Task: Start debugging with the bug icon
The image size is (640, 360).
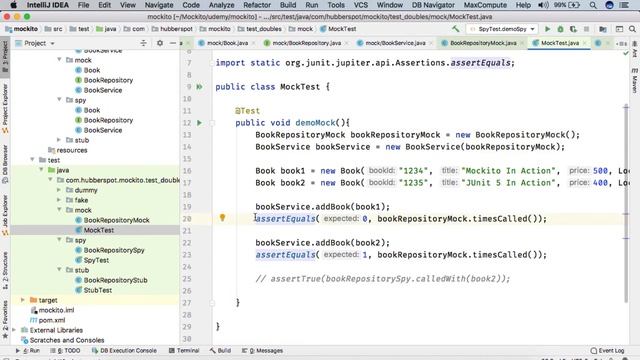Action: (x=560, y=29)
